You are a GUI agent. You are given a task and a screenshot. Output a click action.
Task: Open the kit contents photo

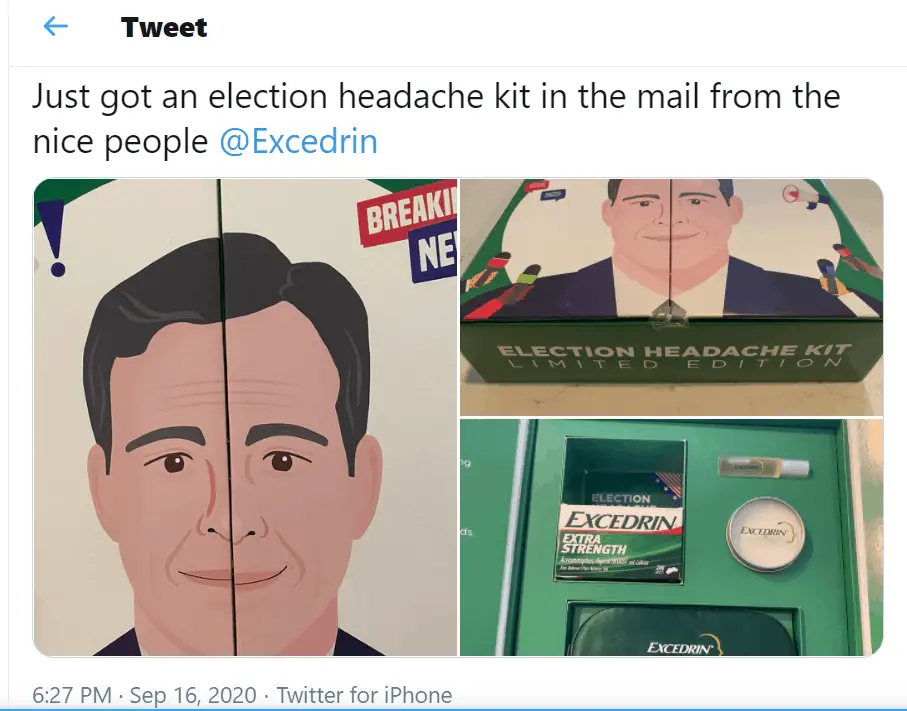(672, 537)
